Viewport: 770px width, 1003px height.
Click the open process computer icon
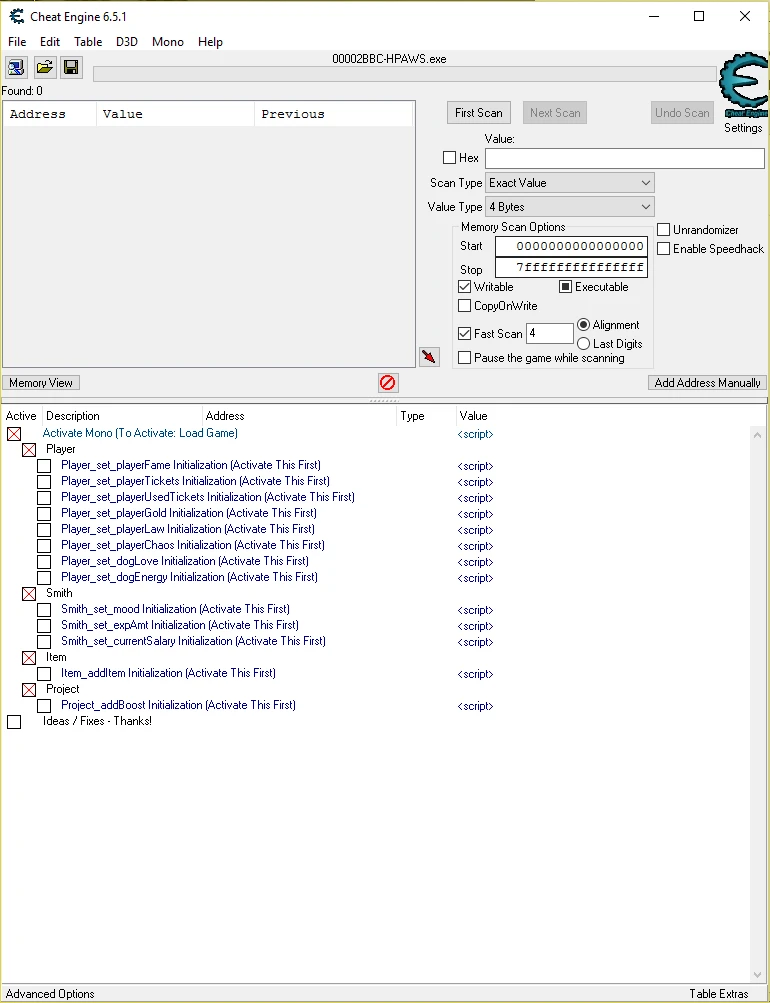click(x=16, y=67)
